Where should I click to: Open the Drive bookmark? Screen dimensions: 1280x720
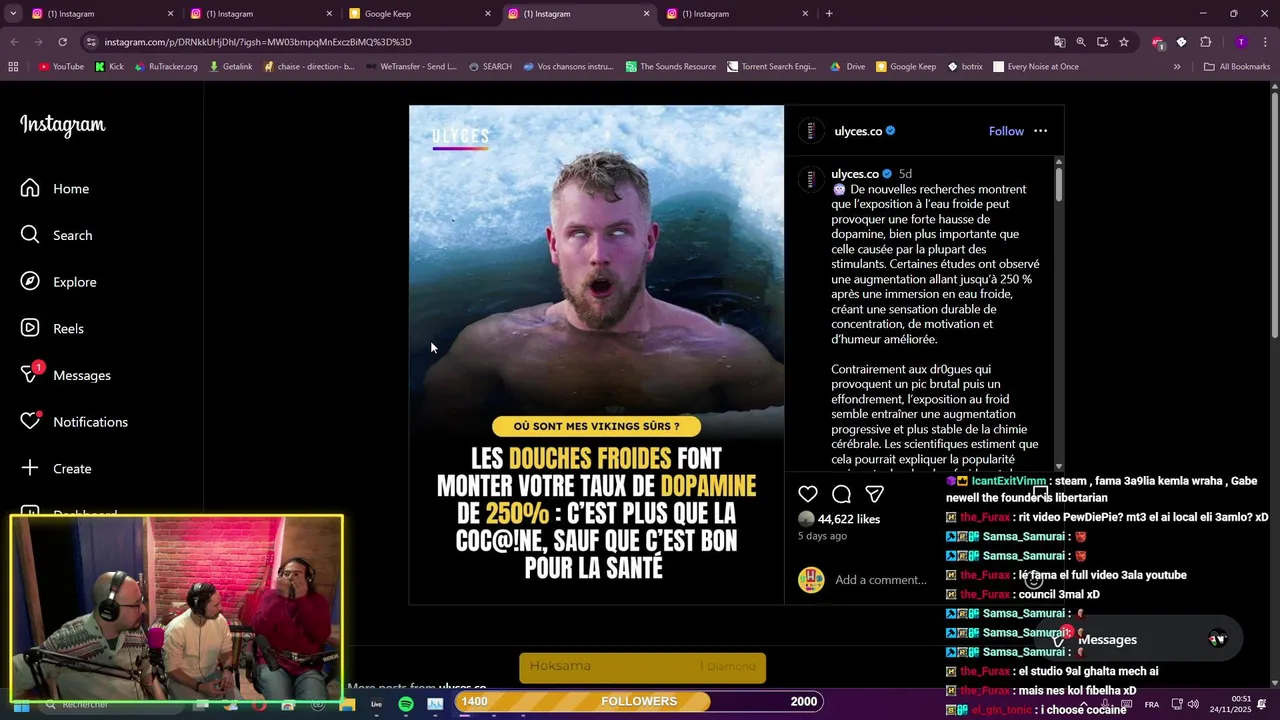[848, 67]
